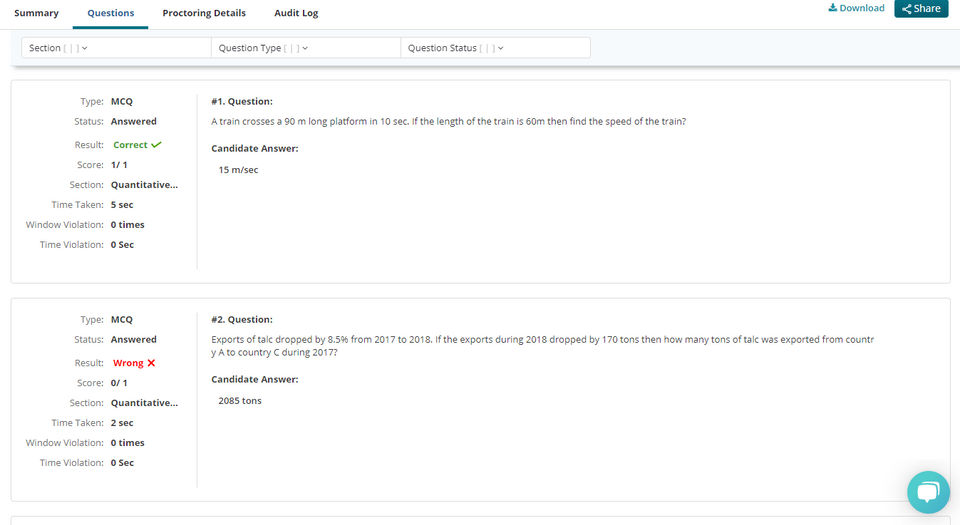
Task: Click 'Quantitative...' section in question 2
Action: pyautogui.click(x=144, y=403)
